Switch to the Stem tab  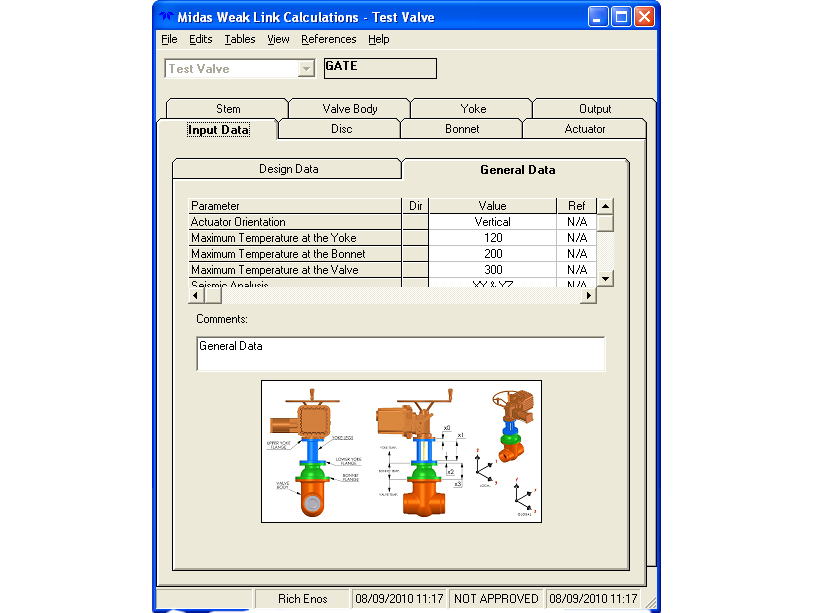point(228,109)
